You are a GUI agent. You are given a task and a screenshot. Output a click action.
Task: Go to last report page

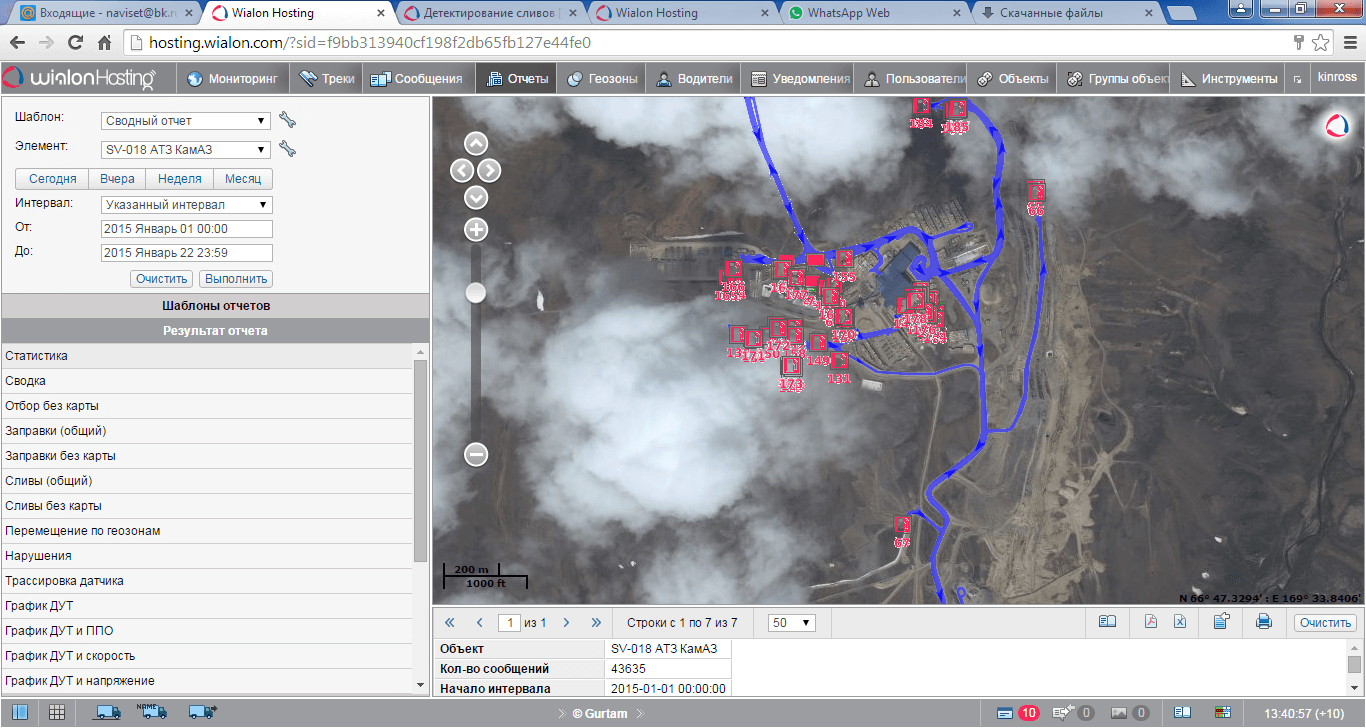597,623
